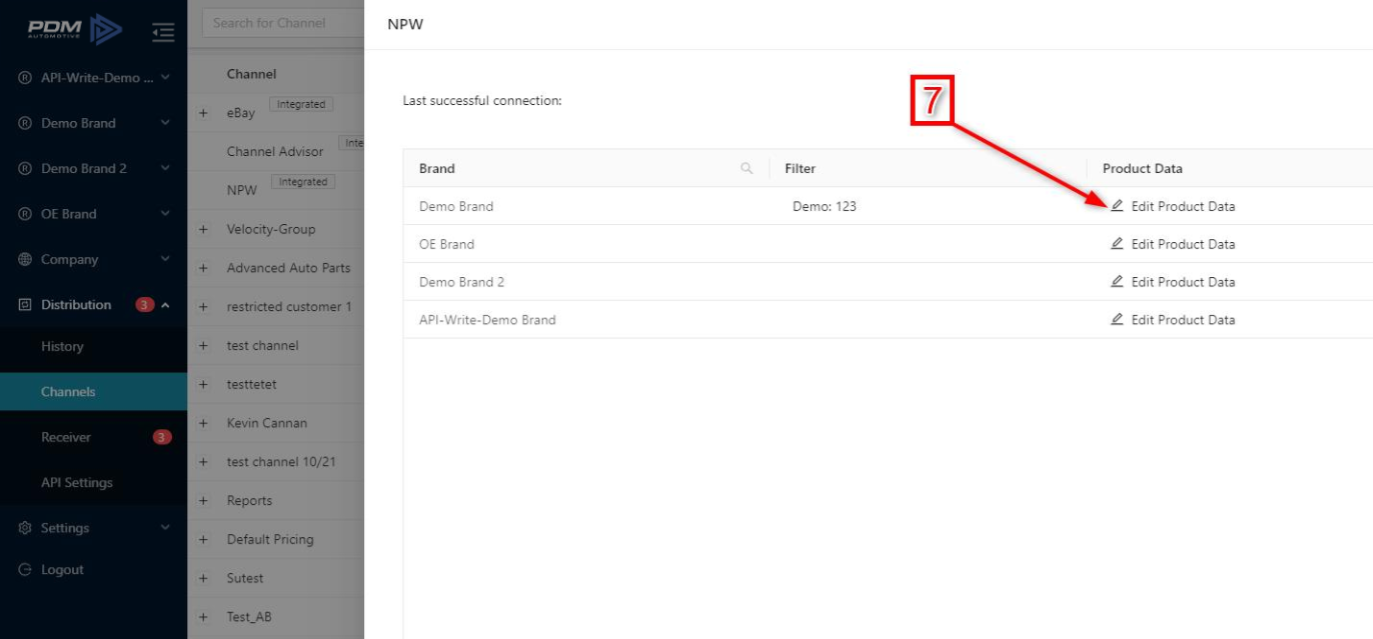The width and height of the screenshot is (1373, 639).
Task: Select the Channel Advisor row
Action: pos(276,152)
